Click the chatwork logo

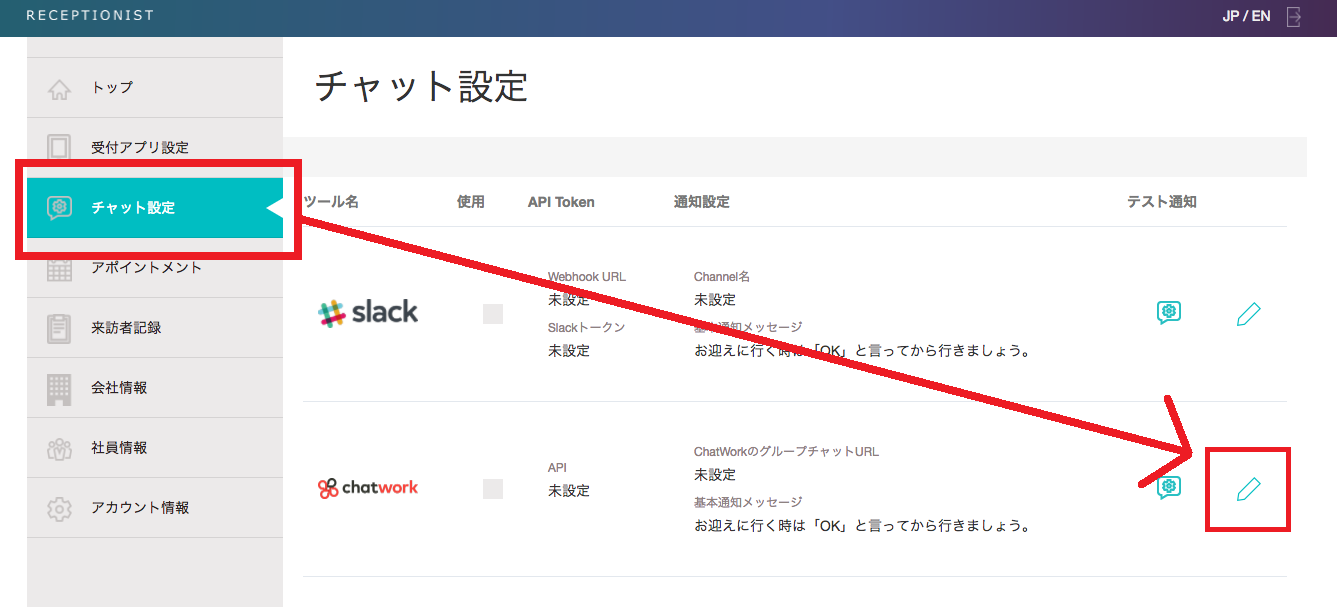pos(368,488)
